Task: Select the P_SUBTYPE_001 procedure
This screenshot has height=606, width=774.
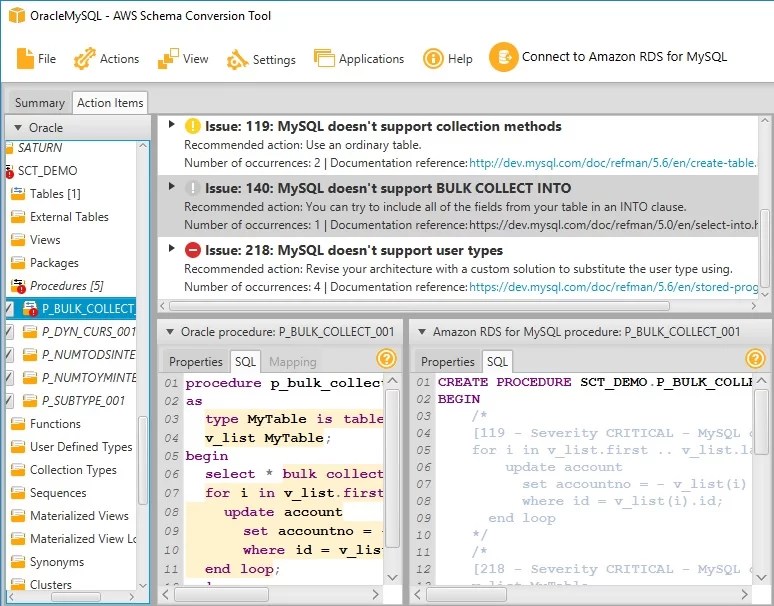Action: tap(83, 401)
